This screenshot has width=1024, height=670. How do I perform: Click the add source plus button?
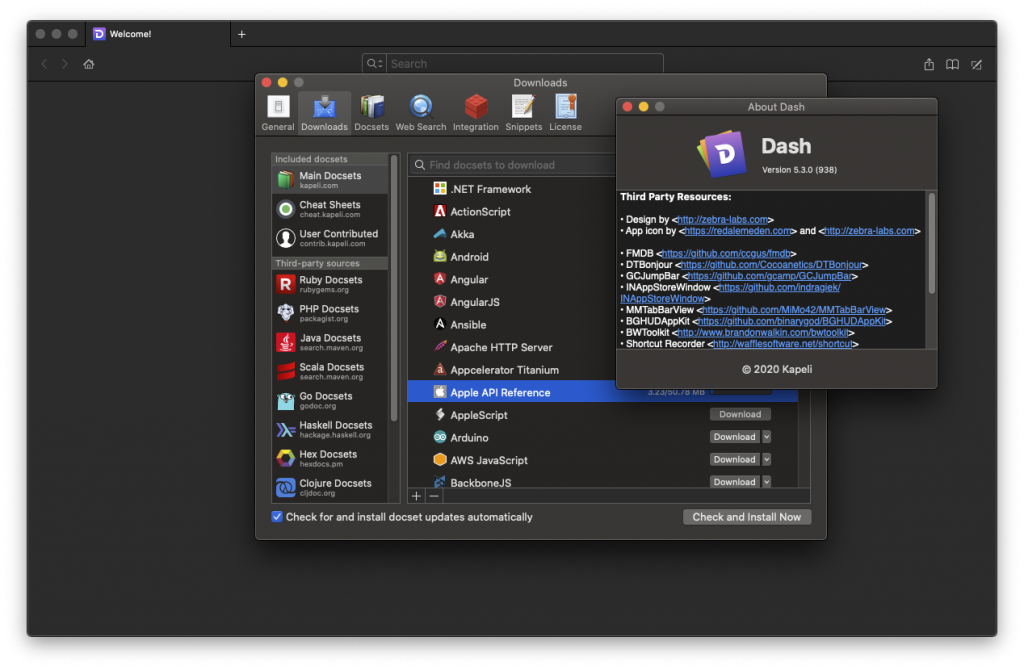416,496
